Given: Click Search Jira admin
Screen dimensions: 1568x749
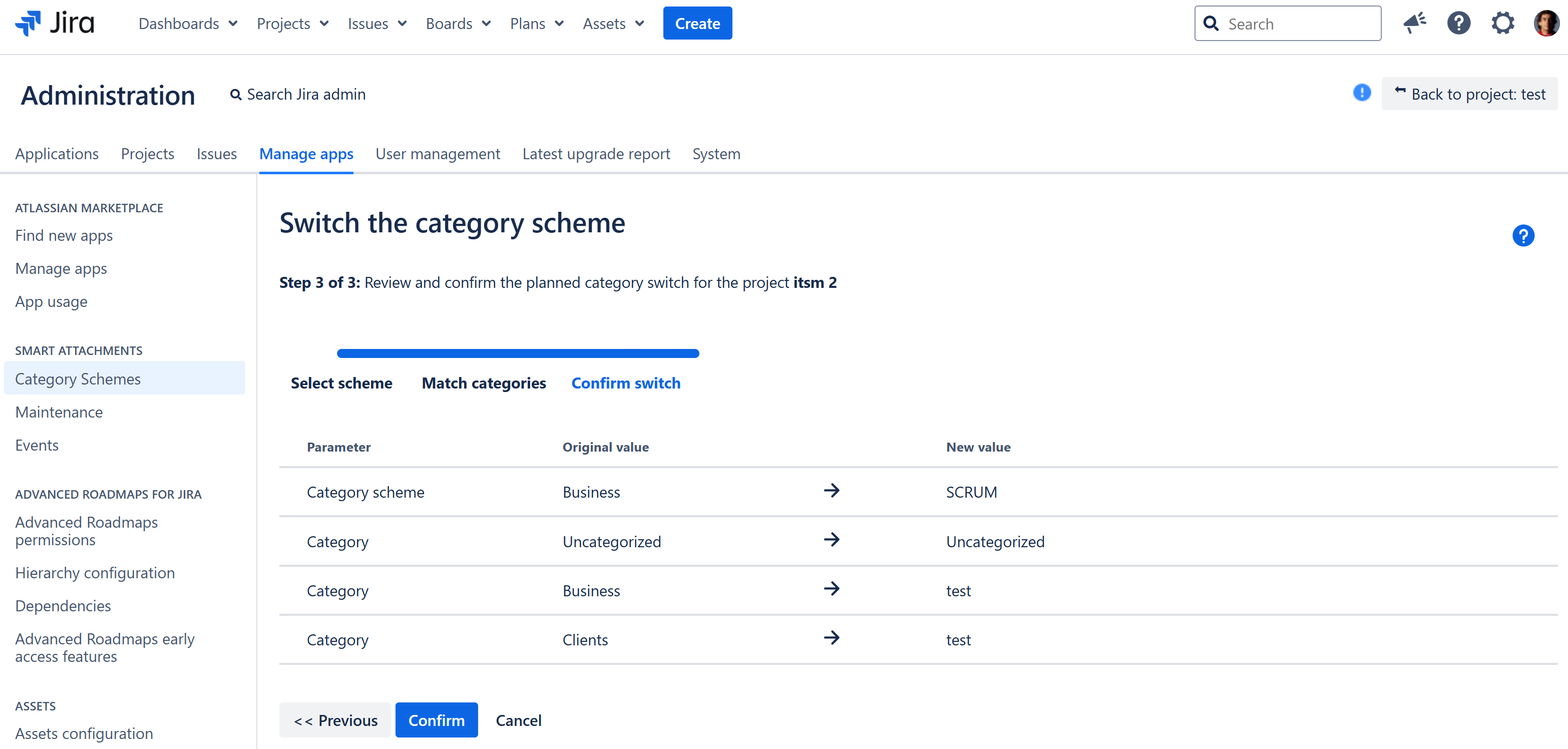Looking at the screenshot, I should click(298, 95).
